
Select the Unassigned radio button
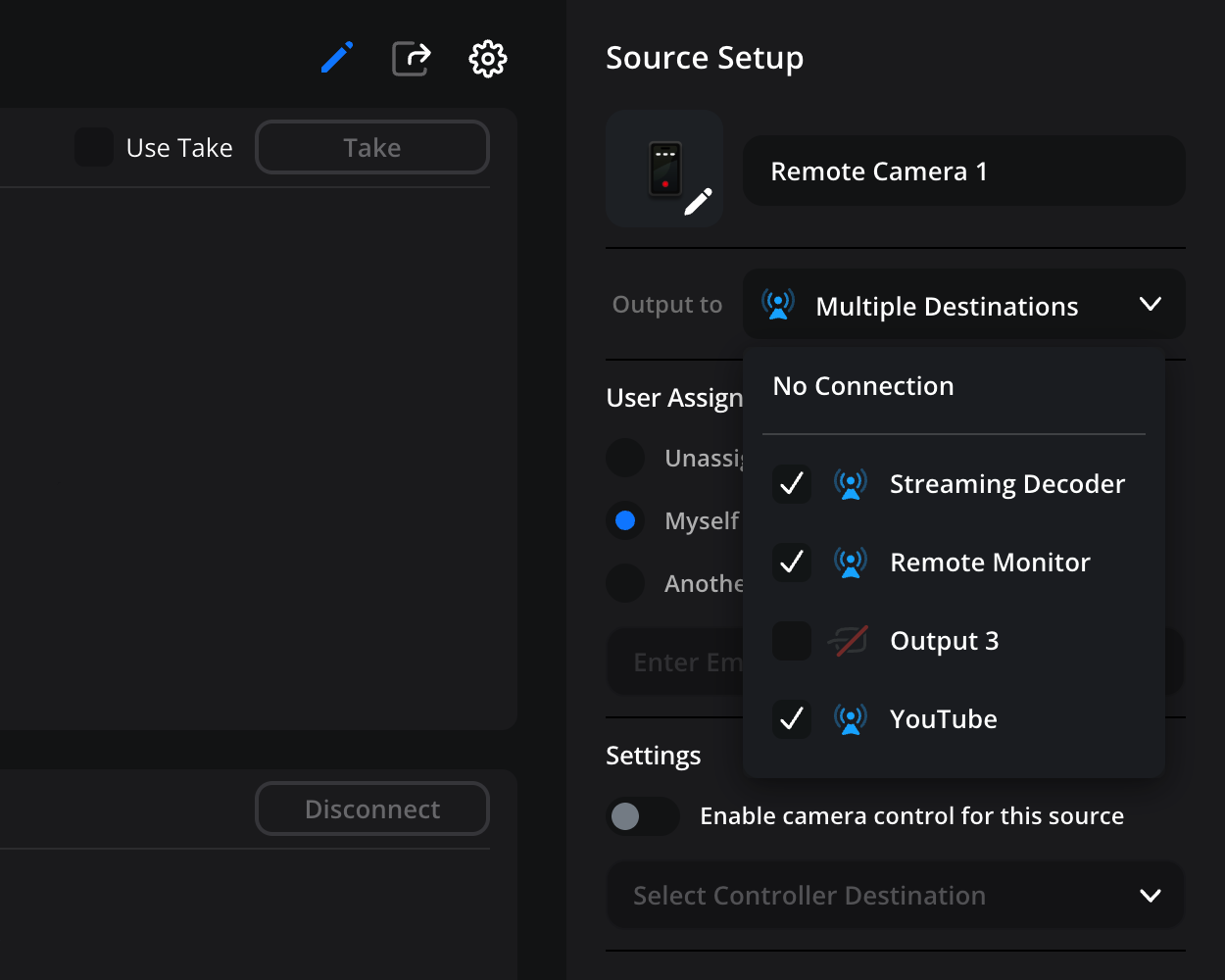coord(625,458)
